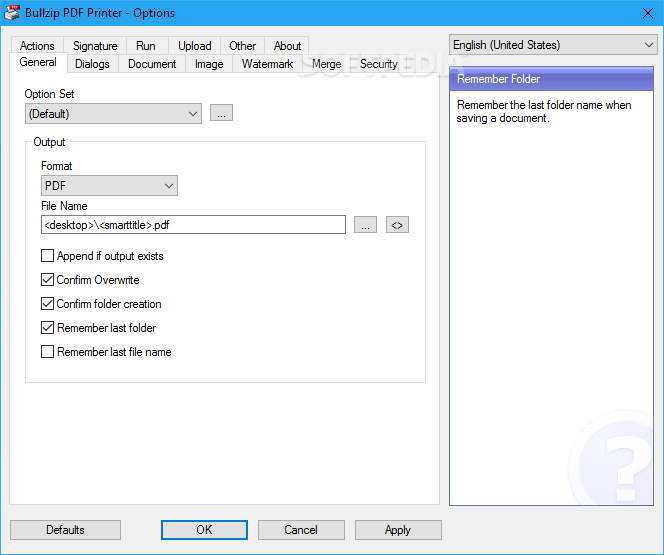This screenshot has height=555, width=664.
Task: Click the "Option Set" label
Action: [49, 94]
